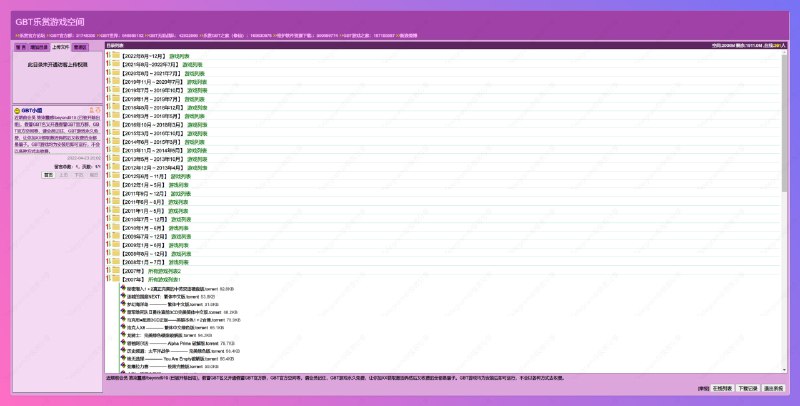The image size is (800, 406).
Task: Click the smiley avatar next to GBT小组
Action: point(17,109)
